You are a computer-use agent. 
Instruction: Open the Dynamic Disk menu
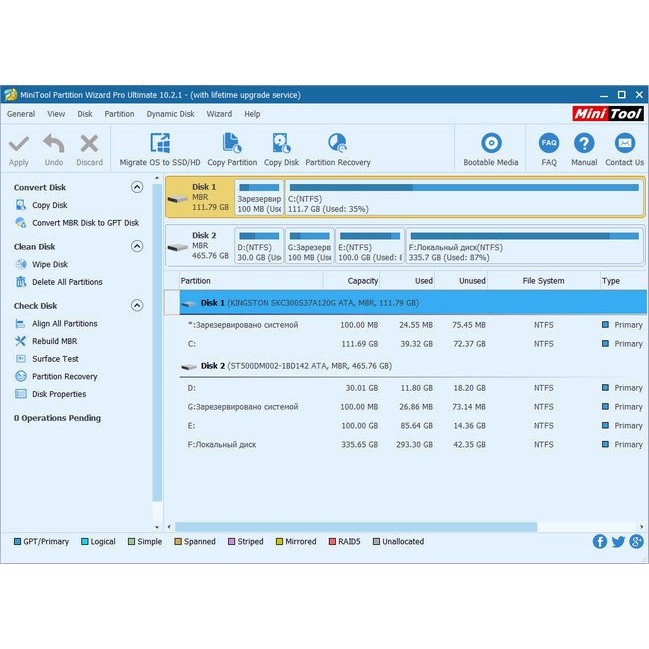170,114
